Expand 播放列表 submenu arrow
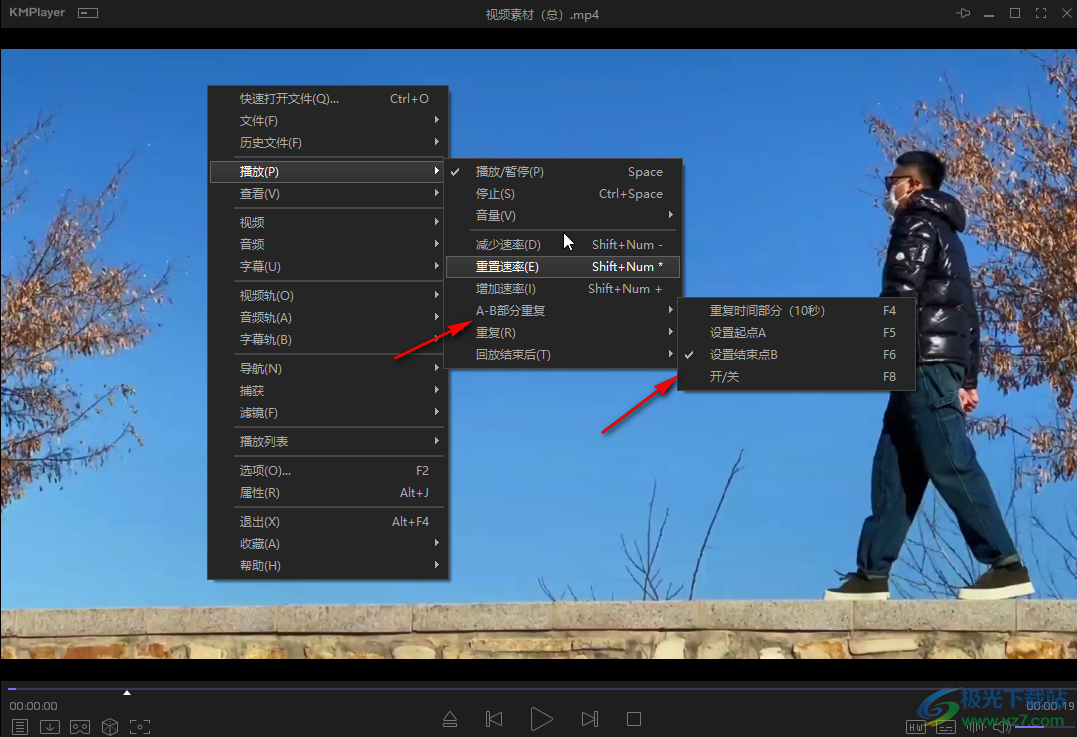 coord(436,441)
